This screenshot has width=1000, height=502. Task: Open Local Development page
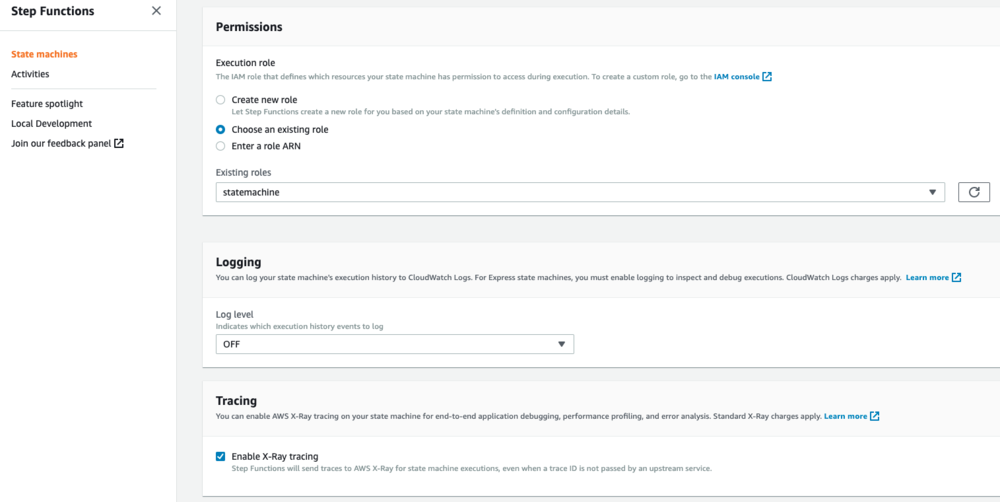coord(51,123)
